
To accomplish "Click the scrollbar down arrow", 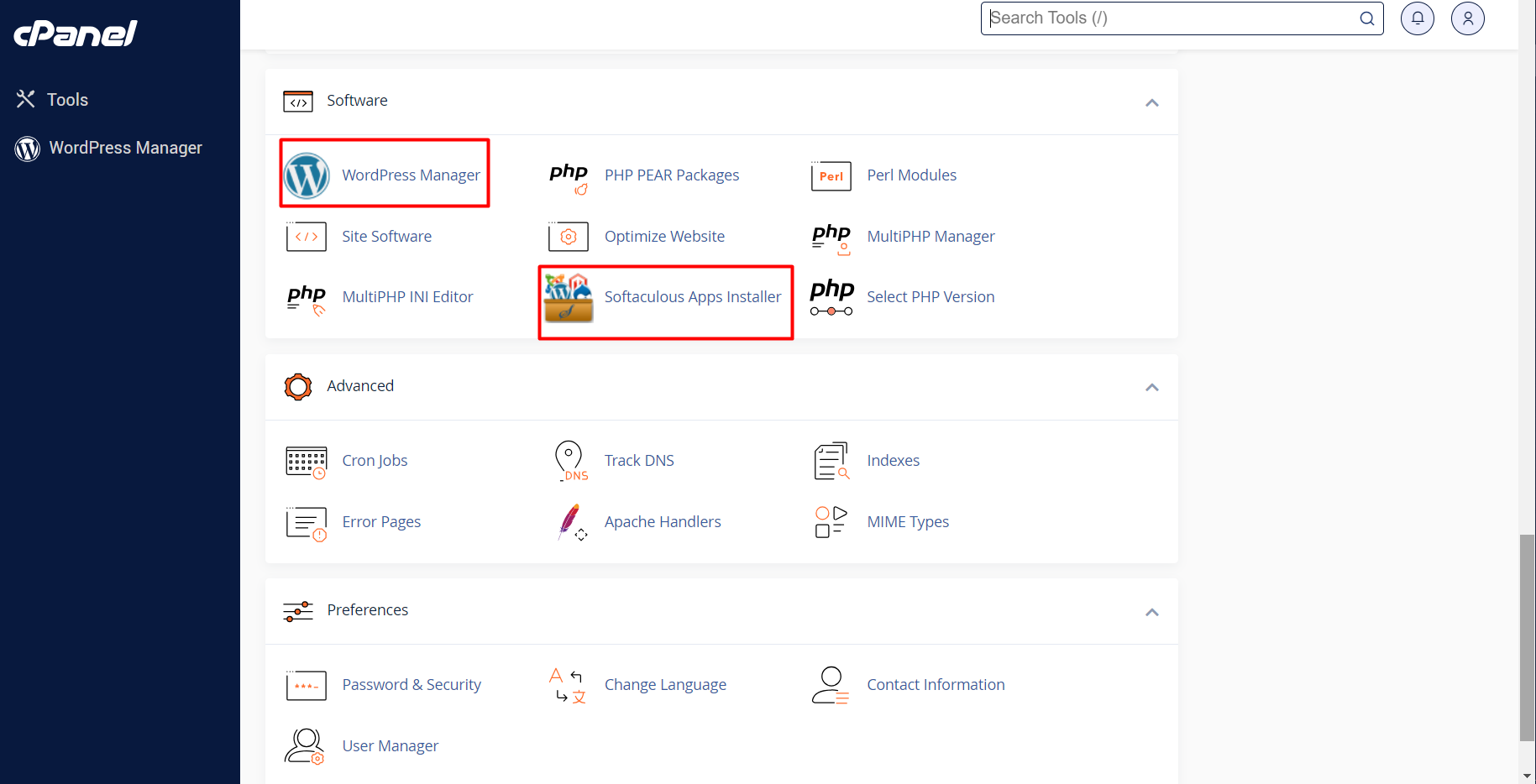I will tap(1528, 776).
